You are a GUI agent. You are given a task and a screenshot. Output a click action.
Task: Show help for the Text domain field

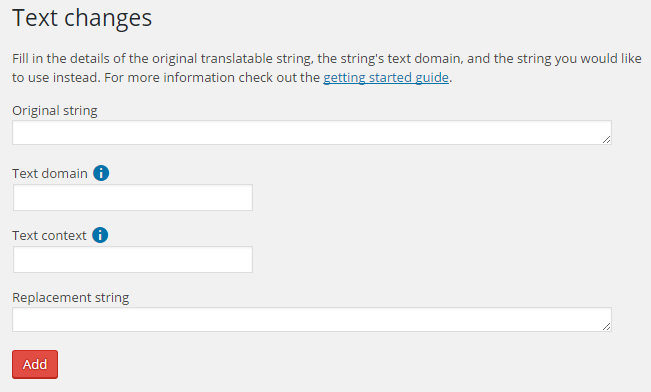(x=101, y=173)
